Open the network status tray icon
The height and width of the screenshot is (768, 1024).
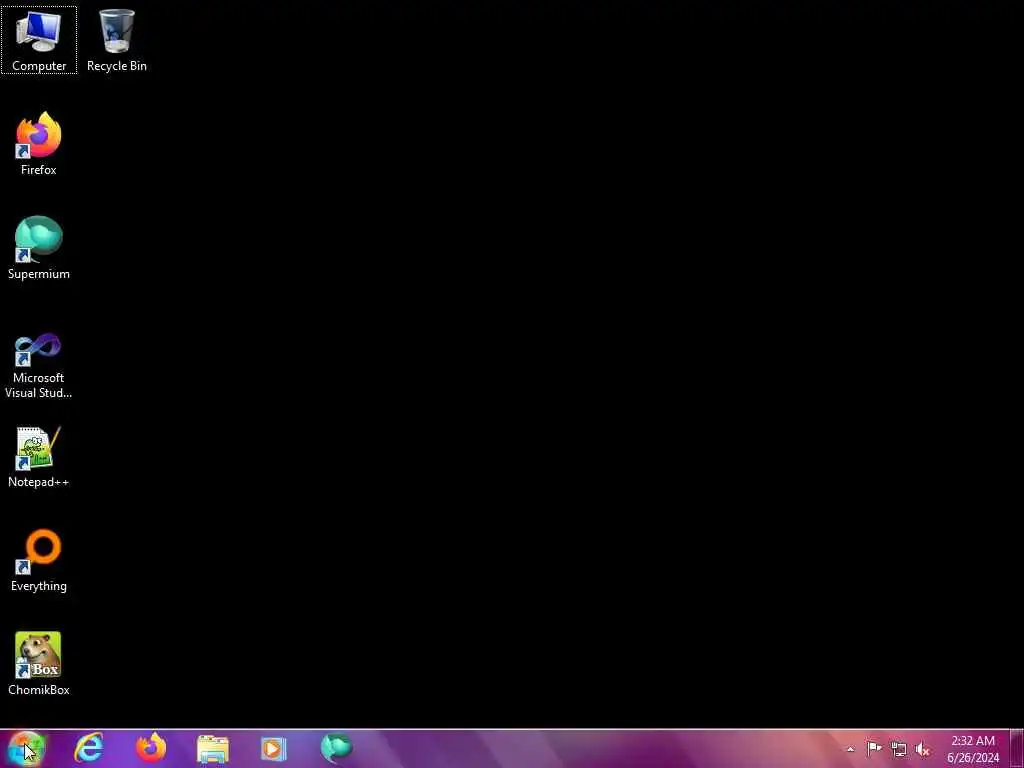point(899,749)
